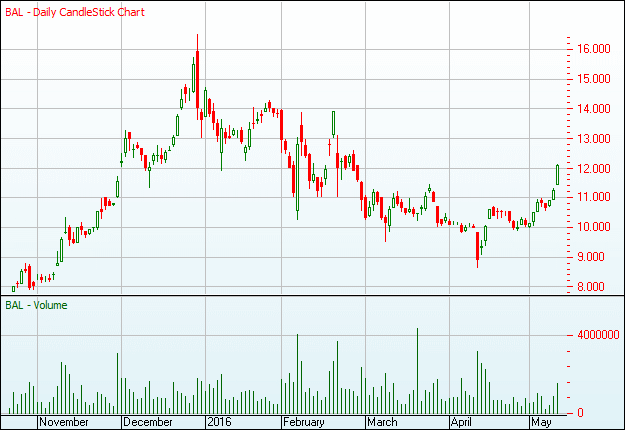Select the 8.000 price axis label

pyautogui.click(x=591, y=287)
